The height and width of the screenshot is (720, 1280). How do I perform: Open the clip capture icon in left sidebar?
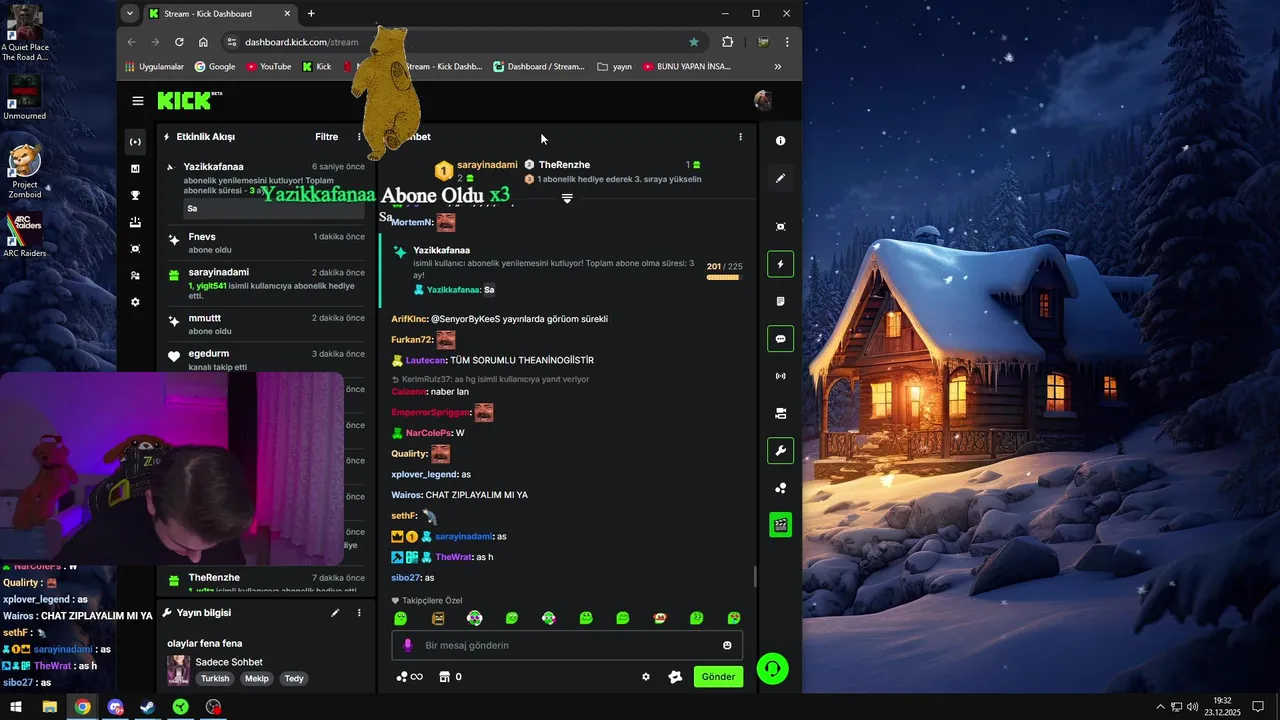[x=136, y=249]
